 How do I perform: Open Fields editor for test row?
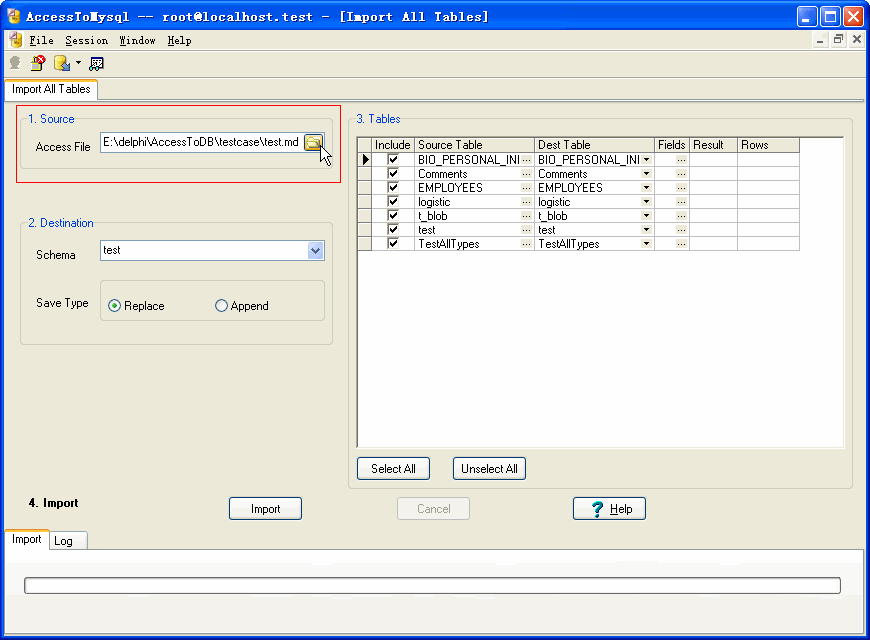(681, 230)
